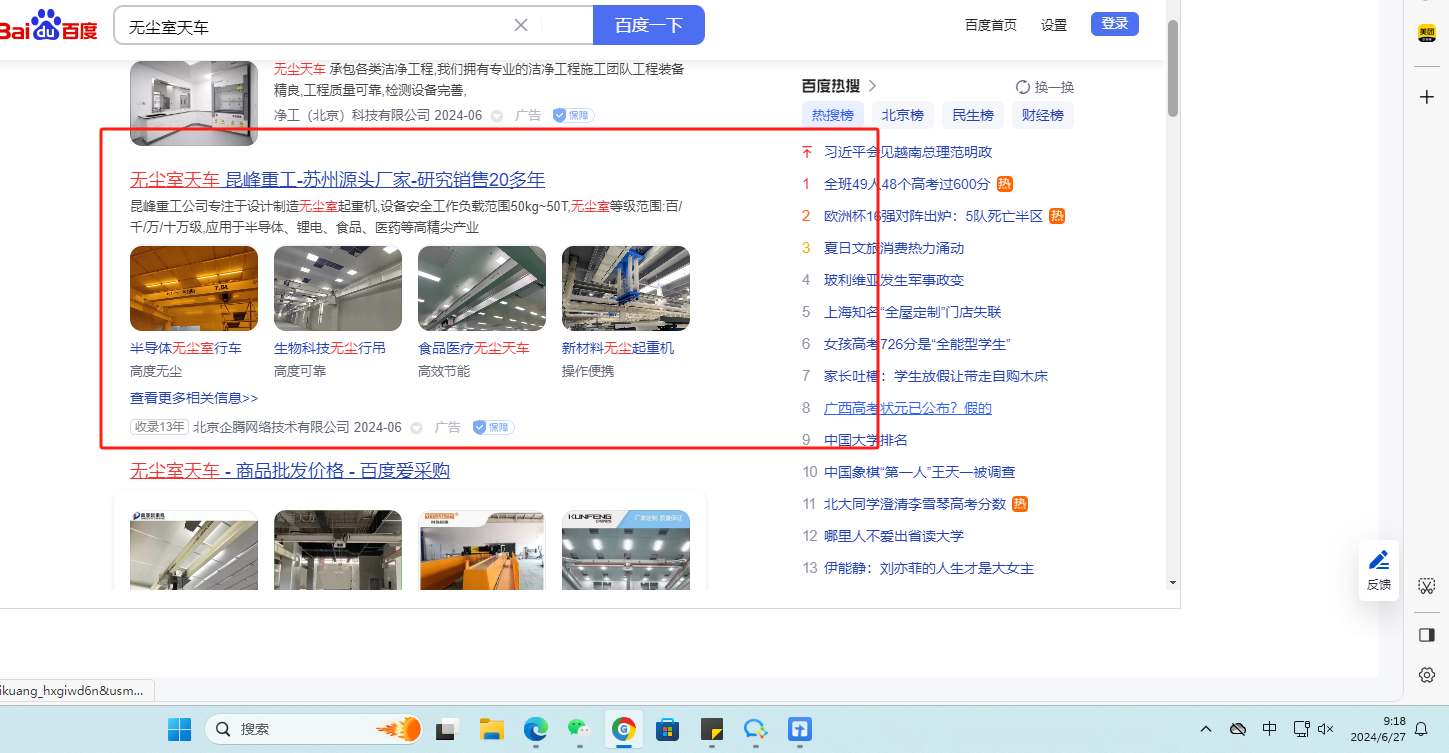Open the 新材料无尘起重机 thumbnail image
Viewport: 1449px width, 753px height.
pos(626,288)
